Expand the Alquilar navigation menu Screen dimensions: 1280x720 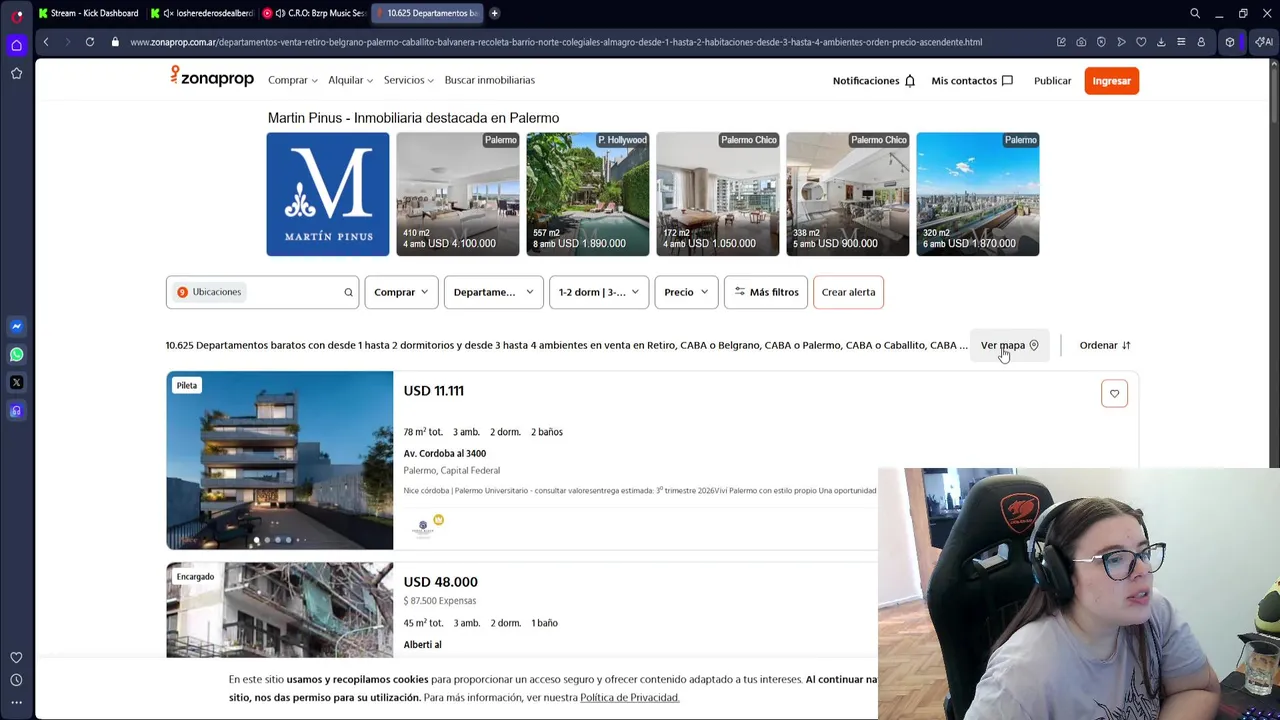click(350, 80)
